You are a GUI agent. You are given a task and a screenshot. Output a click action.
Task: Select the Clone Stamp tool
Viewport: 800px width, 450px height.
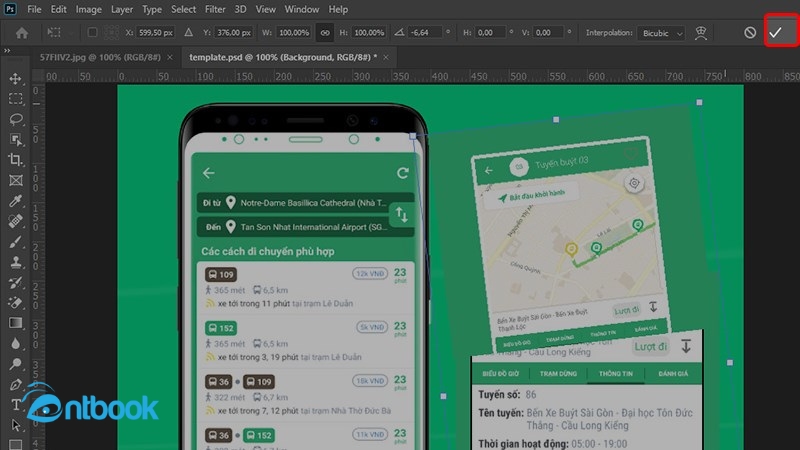click(15, 262)
